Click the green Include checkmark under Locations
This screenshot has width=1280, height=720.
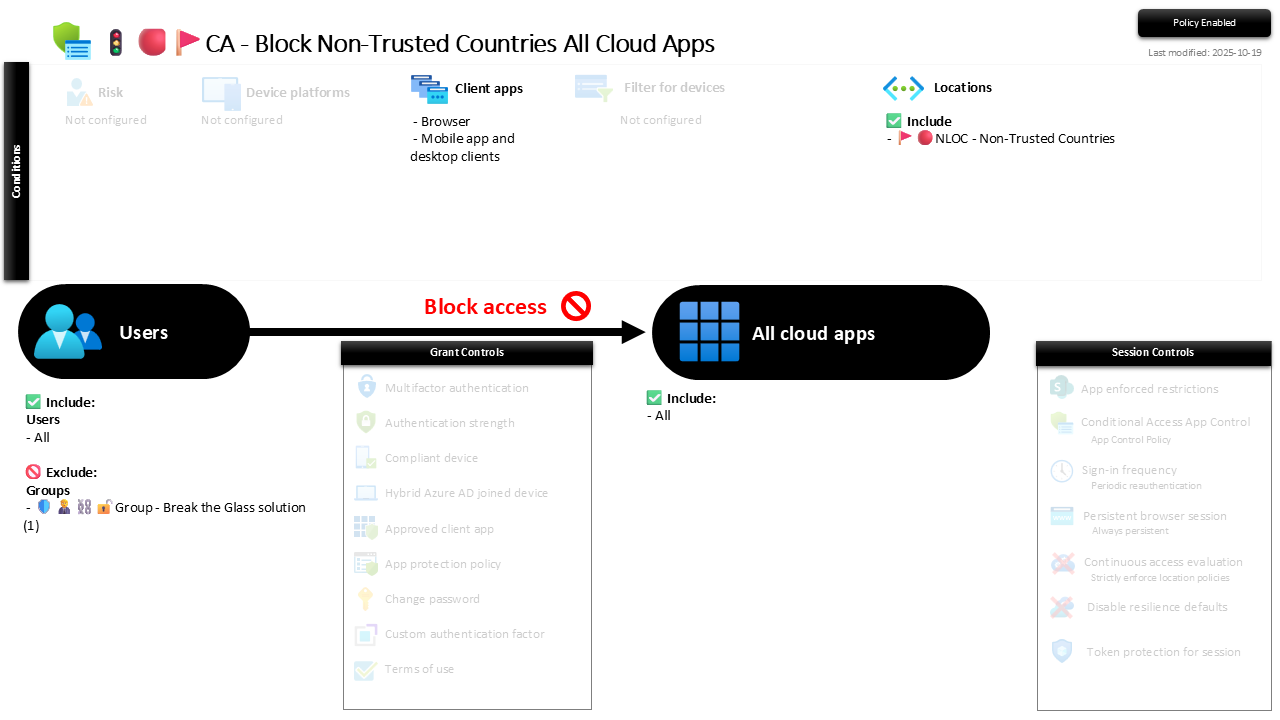pyautogui.click(x=894, y=121)
